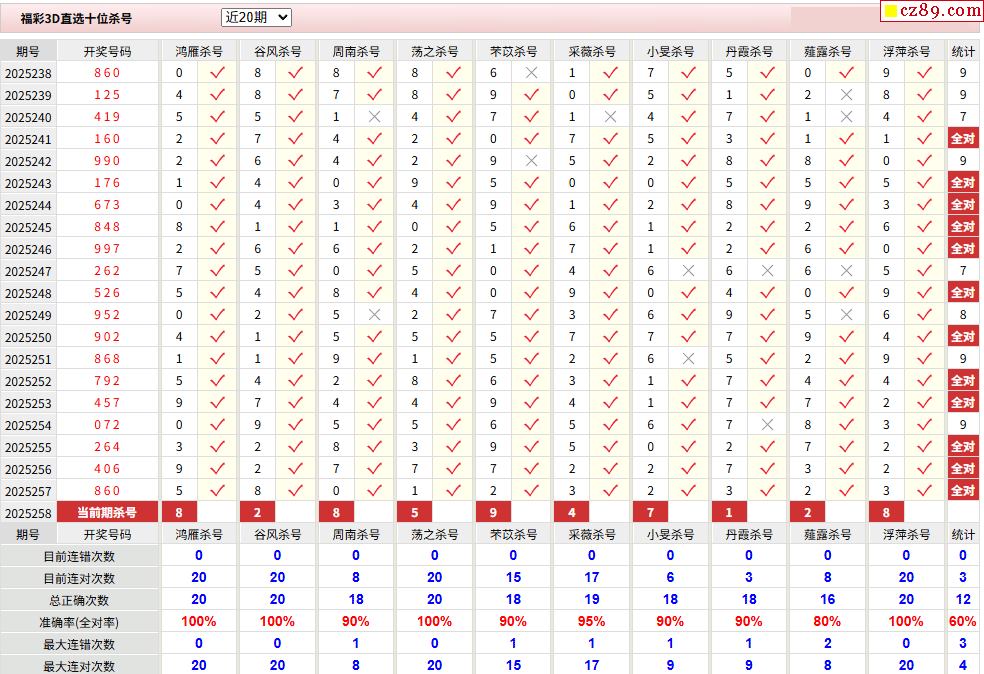Viewport: 984px width, 674px height.
Task: Click the checkmark under 鸿雁杀号 in row 2025238
Action: [x=218, y=73]
